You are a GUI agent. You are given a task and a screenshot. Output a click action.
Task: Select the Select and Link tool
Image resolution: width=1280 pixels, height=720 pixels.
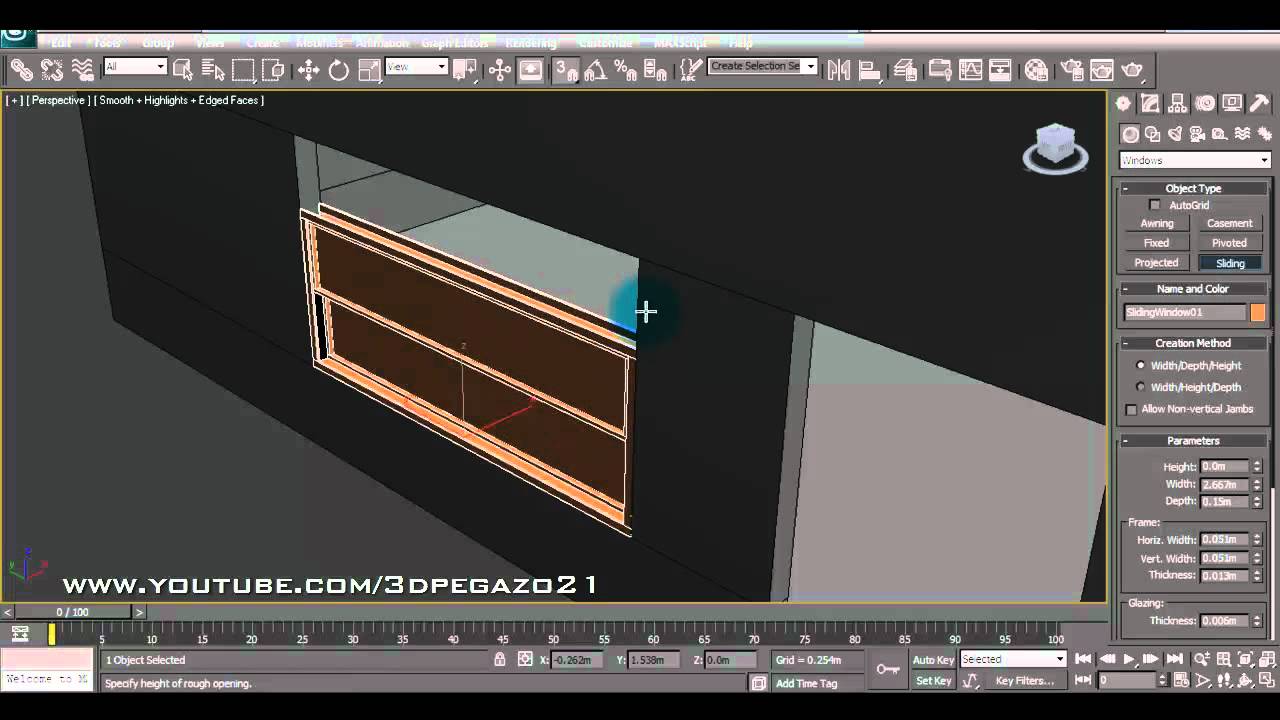pos(21,69)
